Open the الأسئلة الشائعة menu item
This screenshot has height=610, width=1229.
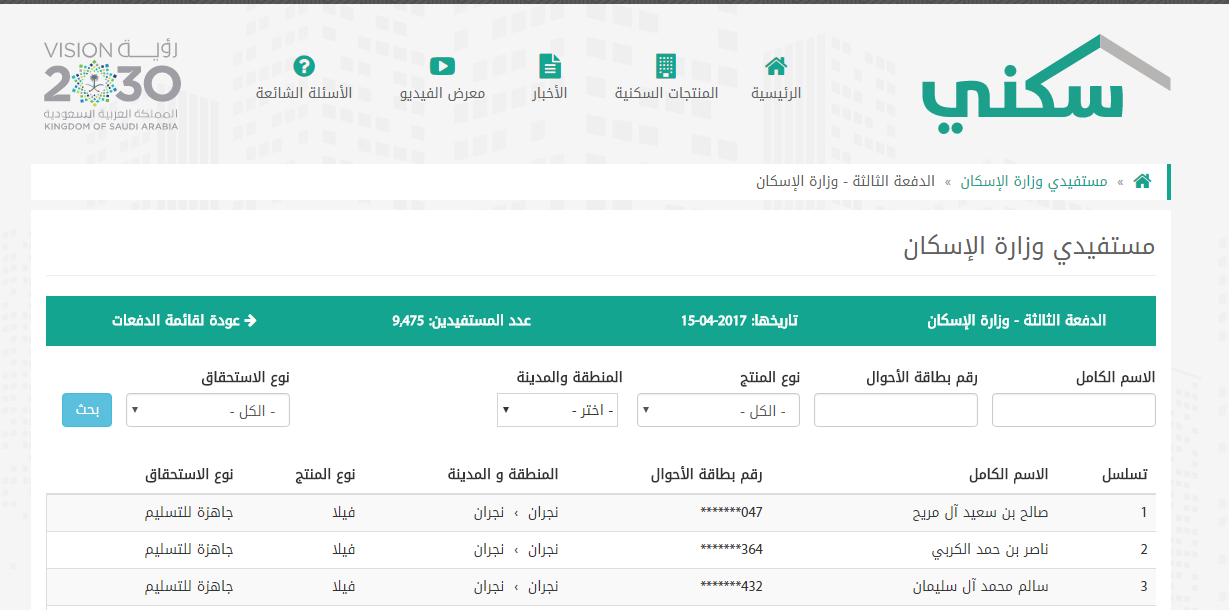point(304,93)
